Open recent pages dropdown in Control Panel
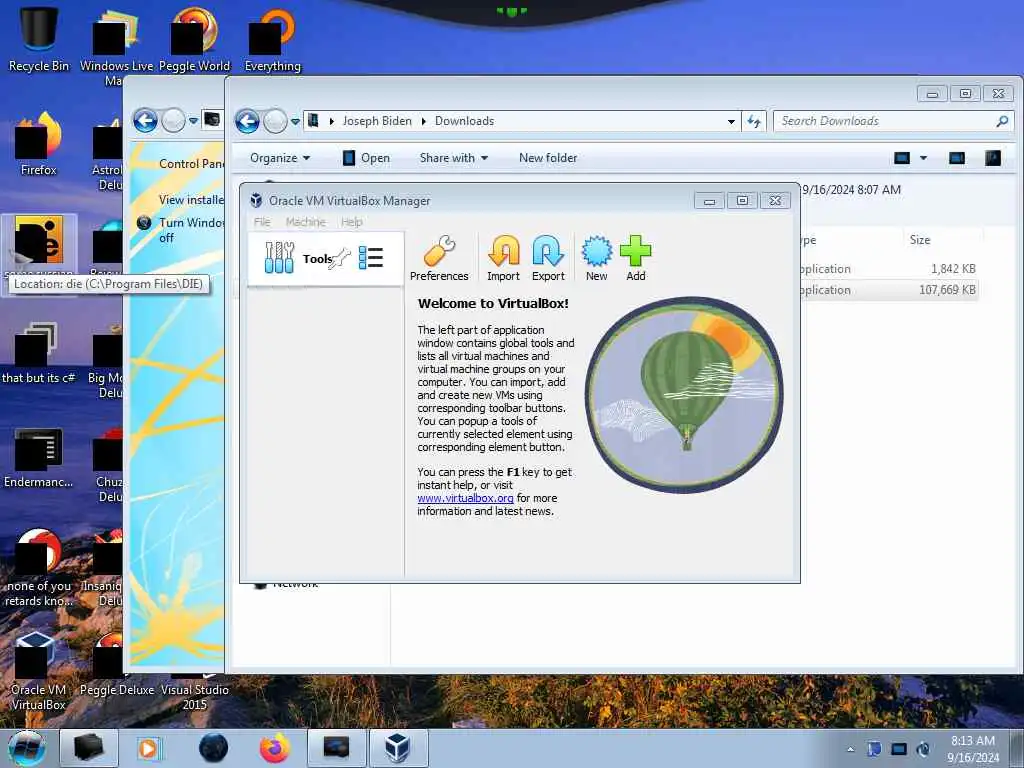Viewport: 1024px width, 768px height. point(193,121)
